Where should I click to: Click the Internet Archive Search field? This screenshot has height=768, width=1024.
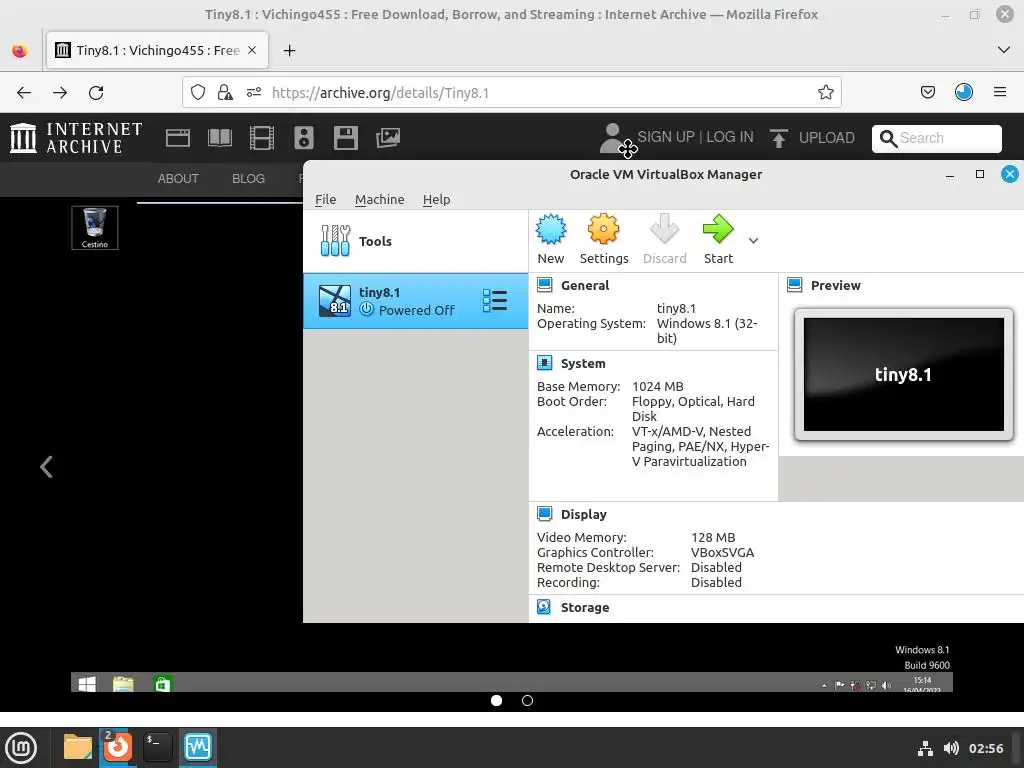tap(936, 138)
